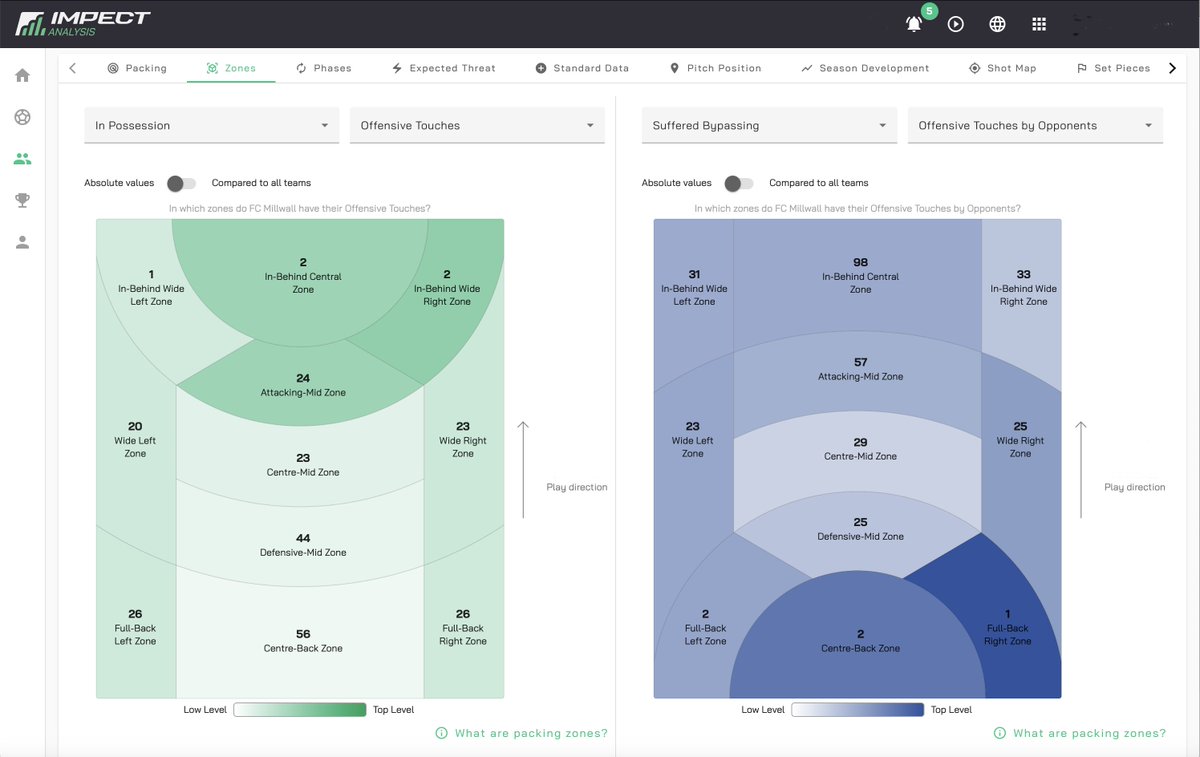
Task: Click the green Low–Top Level gradient bar
Action: coord(300,709)
